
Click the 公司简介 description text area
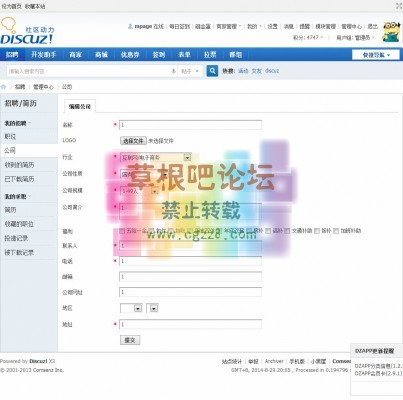[x=190, y=211]
